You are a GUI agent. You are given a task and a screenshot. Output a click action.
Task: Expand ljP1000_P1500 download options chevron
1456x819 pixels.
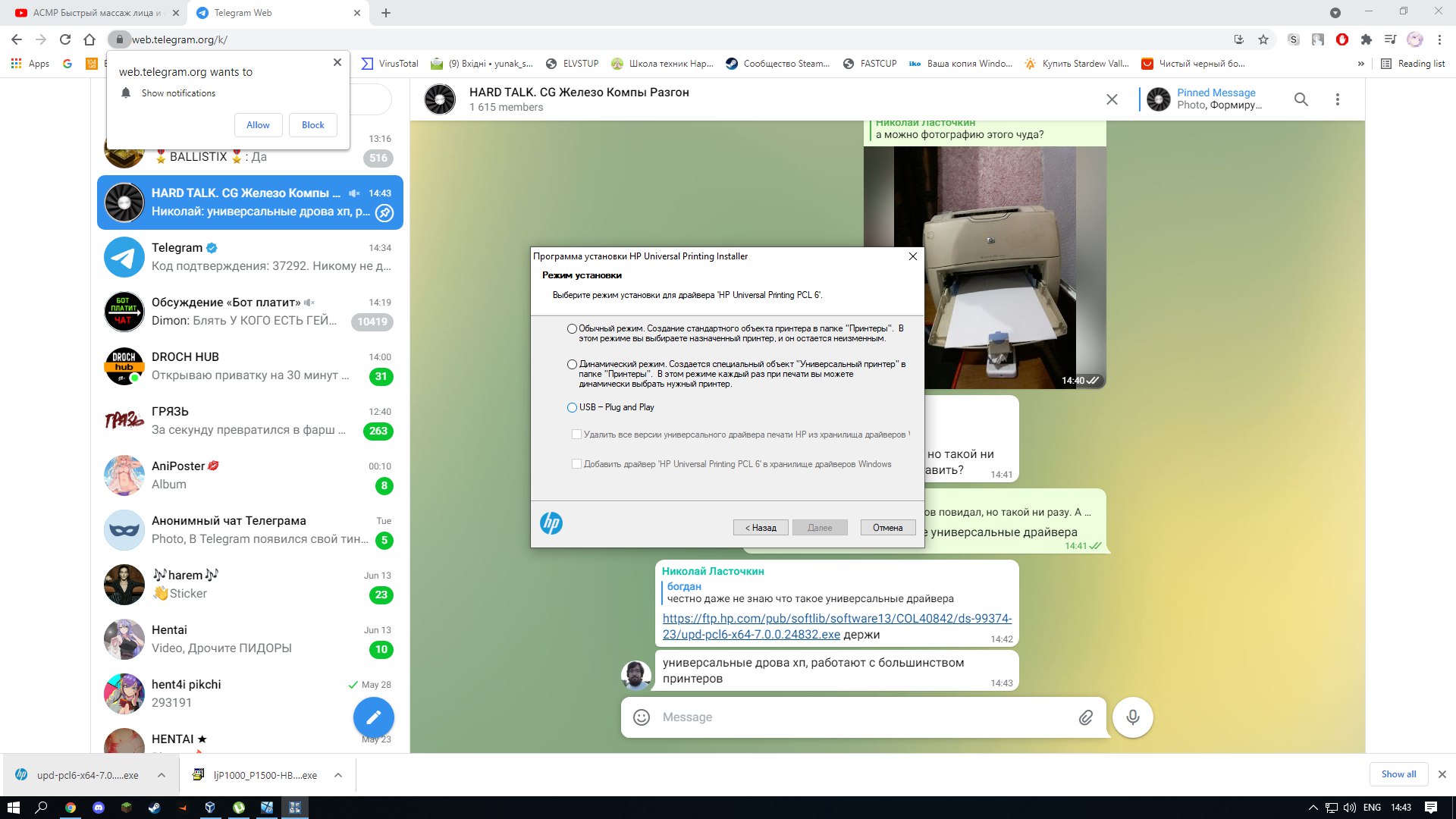coord(338,775)
